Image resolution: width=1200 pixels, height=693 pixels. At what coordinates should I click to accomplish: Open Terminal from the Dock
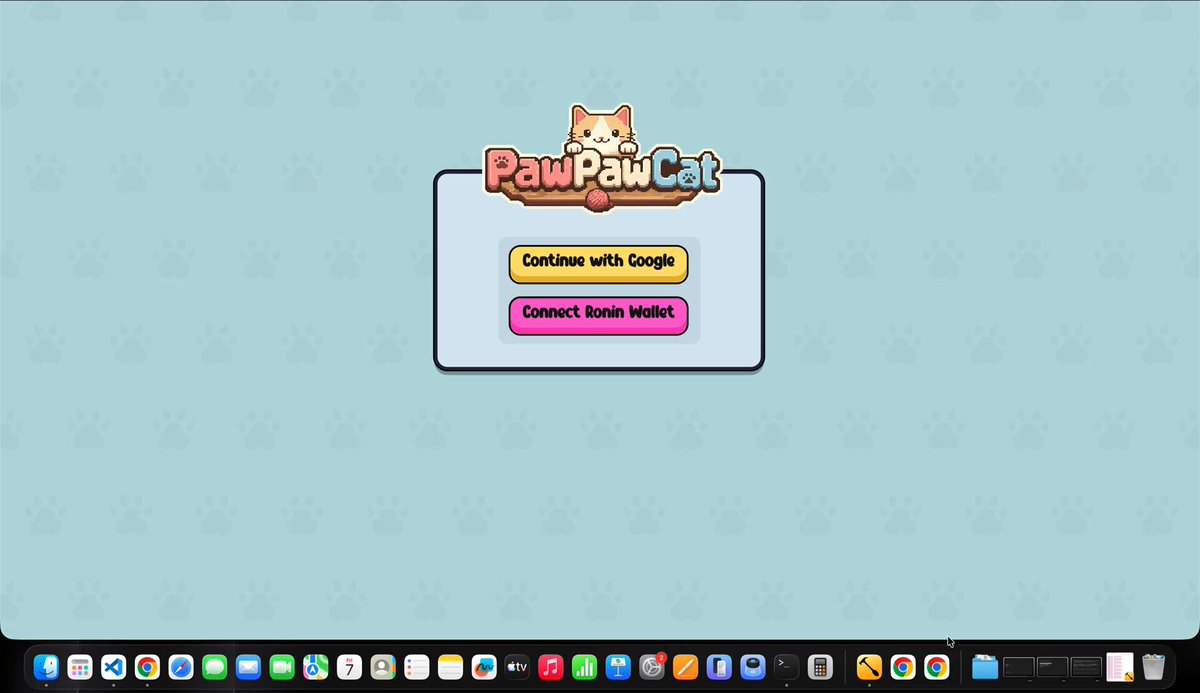coord(787,667)
